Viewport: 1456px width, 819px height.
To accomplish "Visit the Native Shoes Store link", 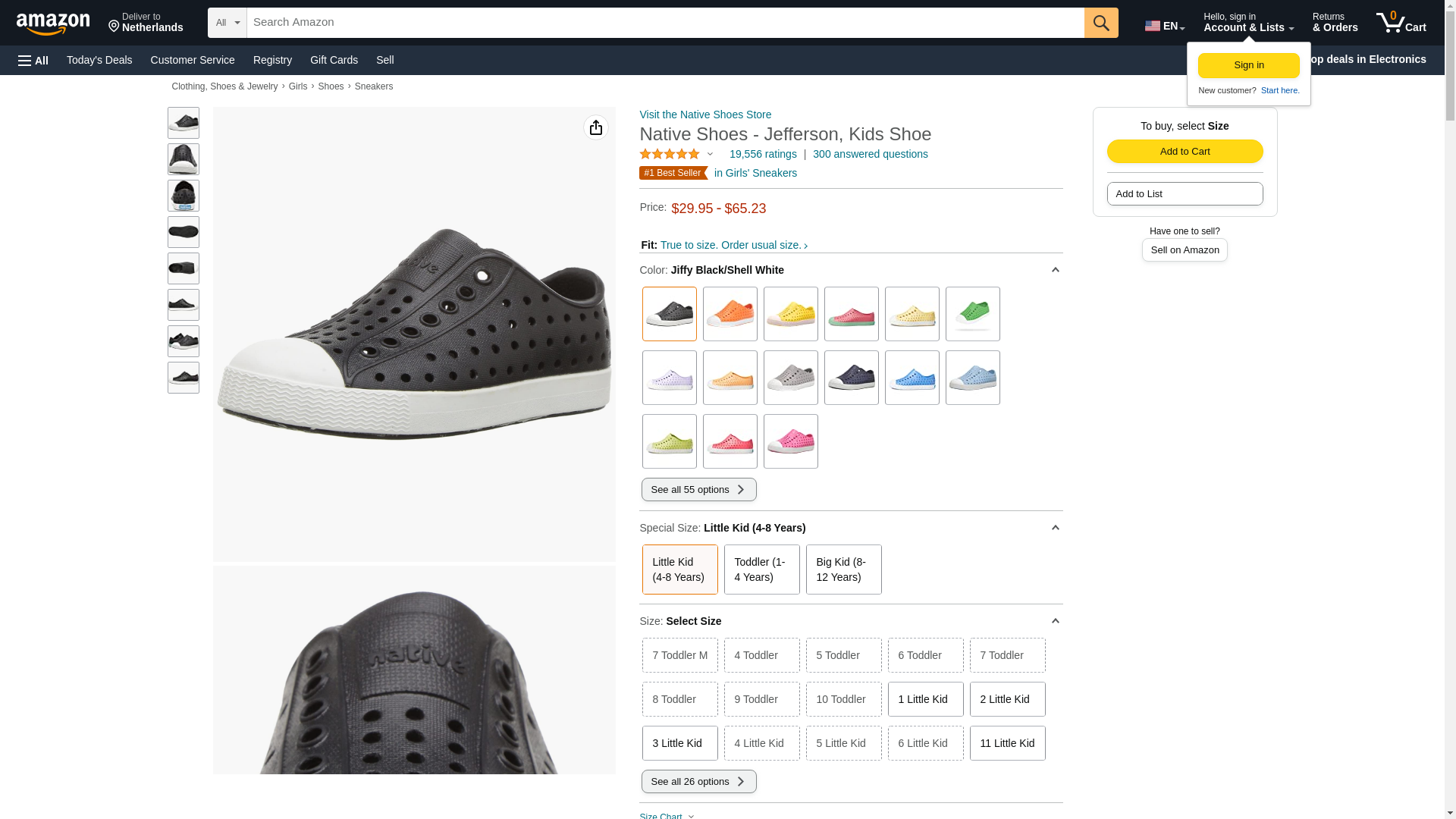I will coord(705,115).
